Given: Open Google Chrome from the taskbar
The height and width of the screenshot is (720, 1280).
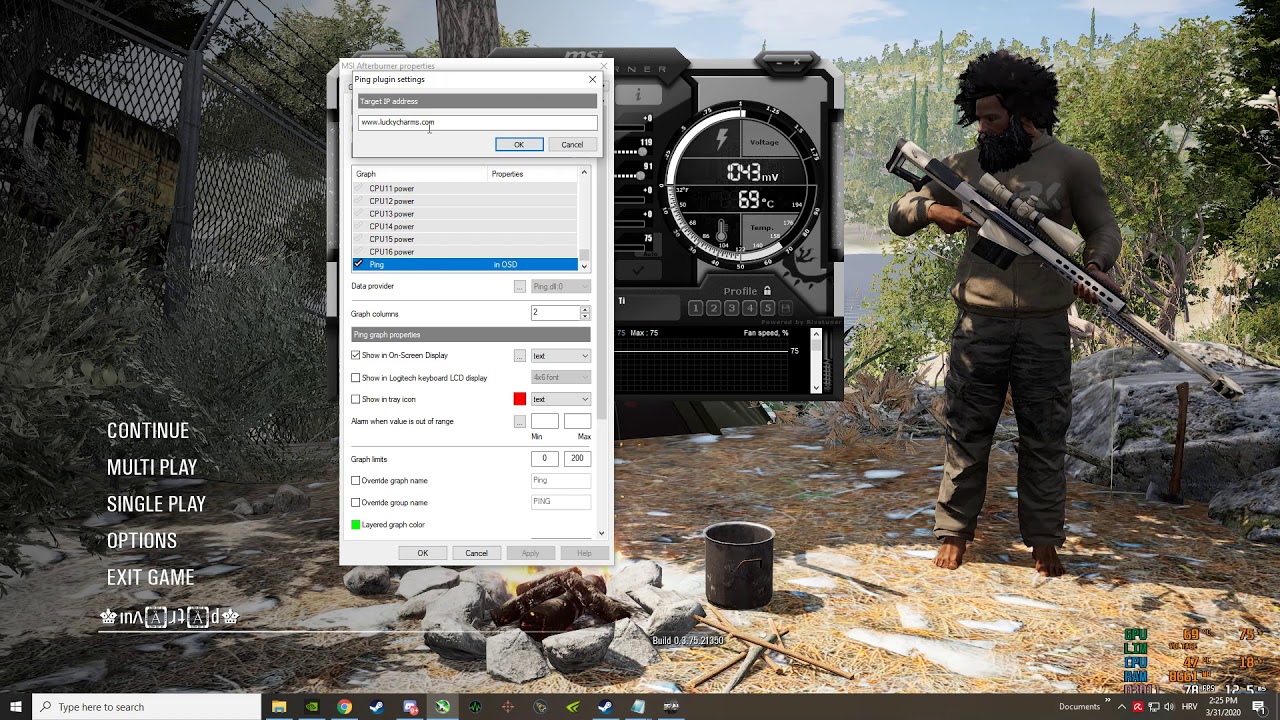Looking at the screenshot, I should 344,707.
